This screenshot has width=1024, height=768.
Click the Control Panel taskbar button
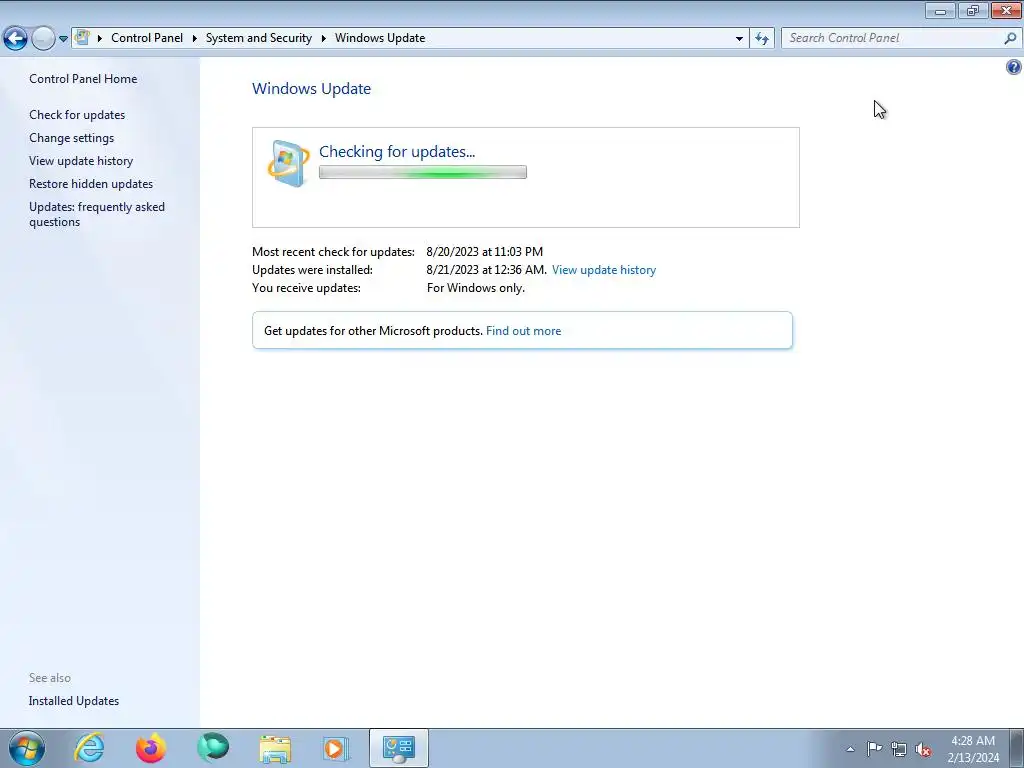point(399,748)
